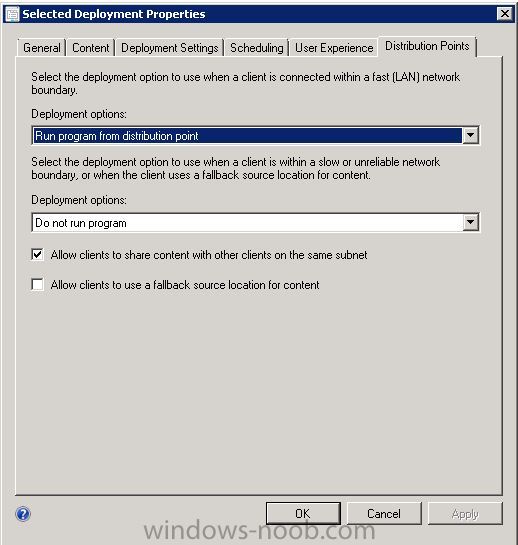Click the greyed-out Apply button

[465, 513]
